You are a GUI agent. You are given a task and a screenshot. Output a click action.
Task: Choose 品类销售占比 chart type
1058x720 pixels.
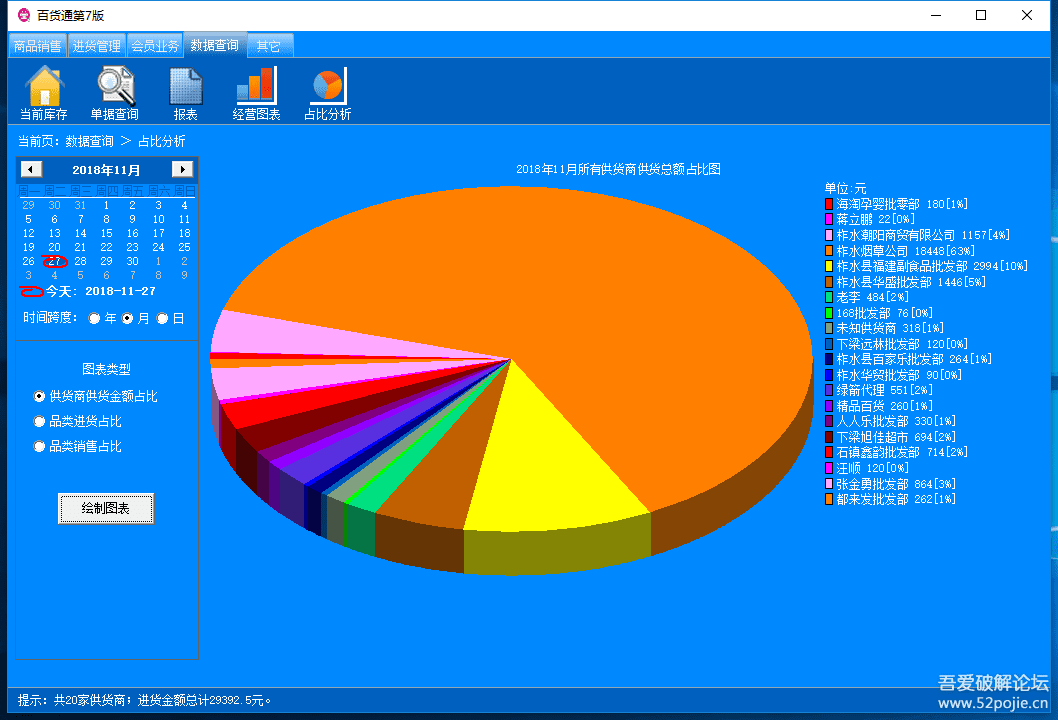click(x=40, y=447)
